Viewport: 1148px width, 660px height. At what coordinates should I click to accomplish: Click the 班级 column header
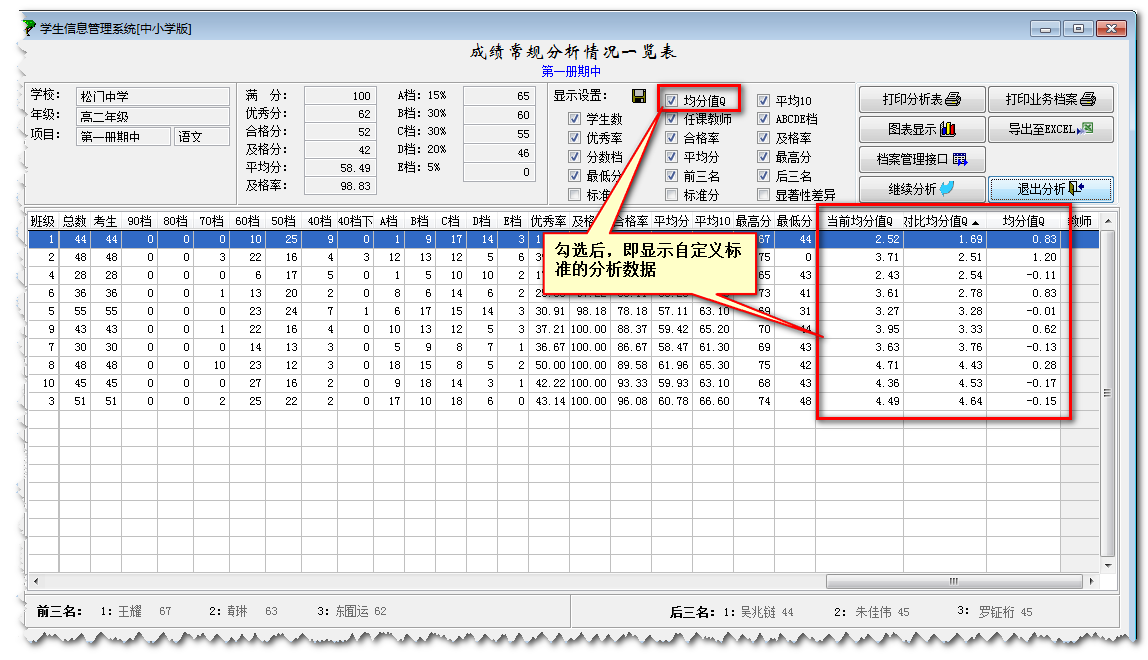[42, 221]
